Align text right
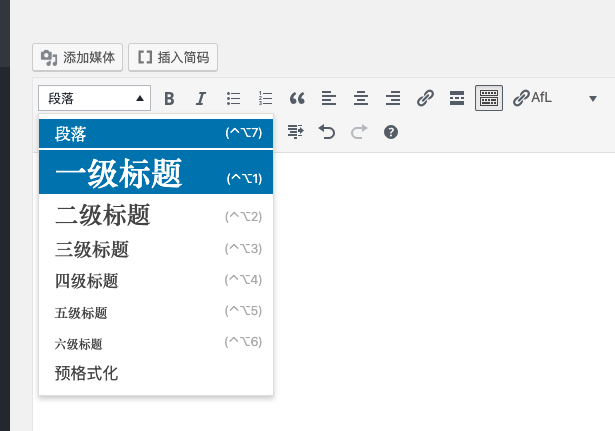 pos(393,98)
